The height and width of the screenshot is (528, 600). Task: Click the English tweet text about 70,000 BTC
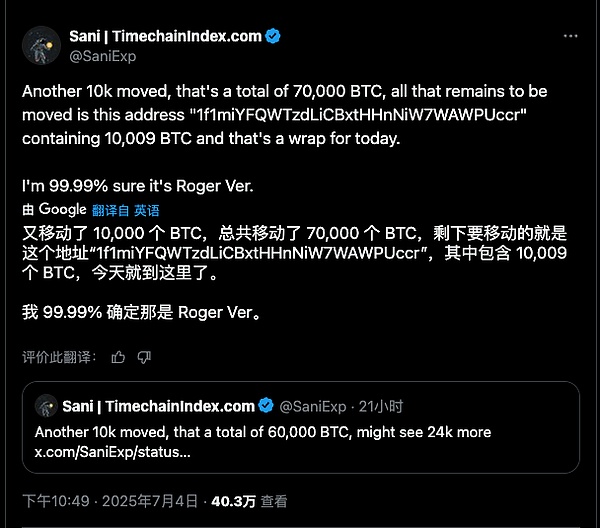280,115
